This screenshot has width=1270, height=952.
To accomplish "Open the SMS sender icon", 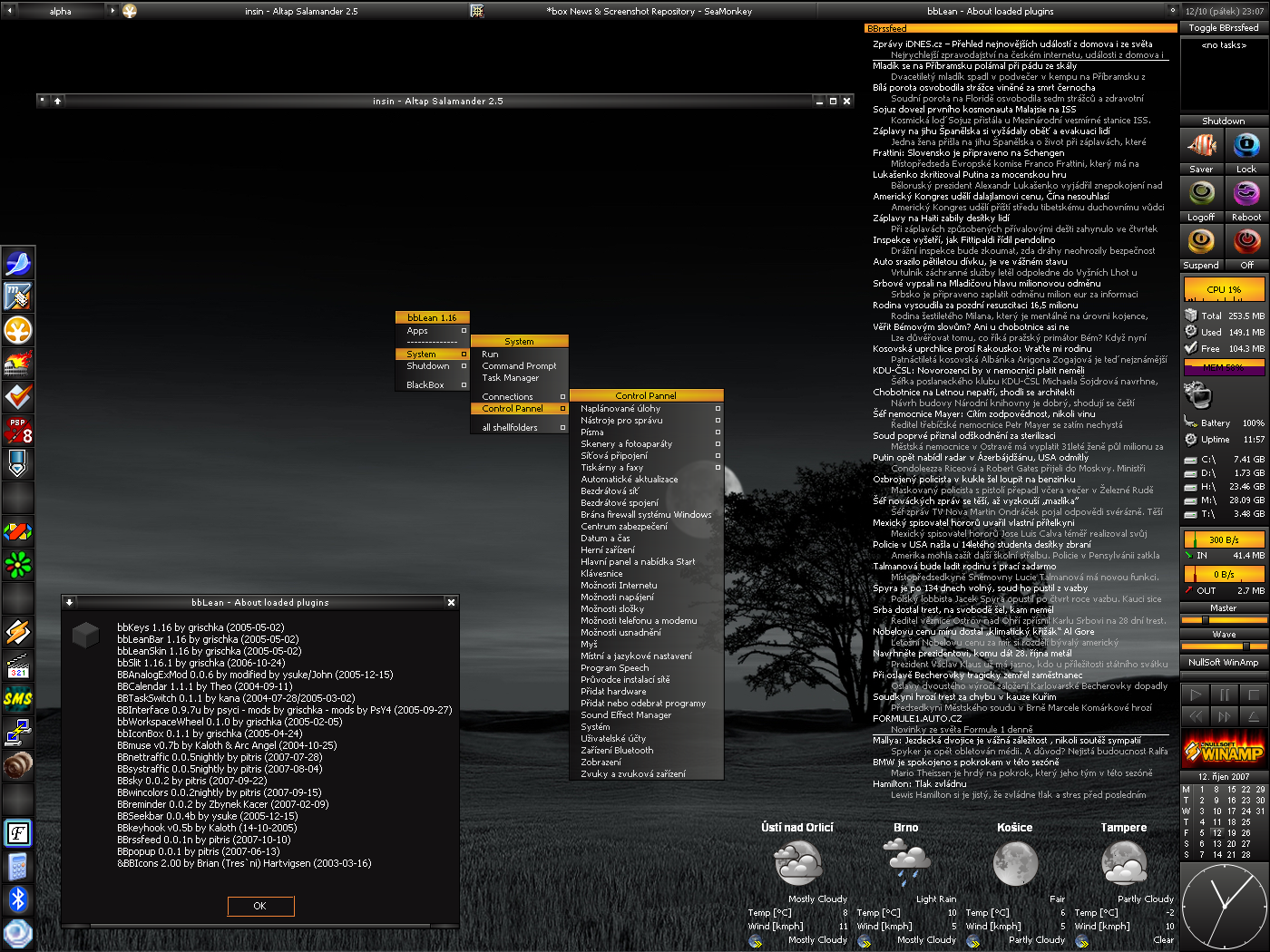I will click(18, 699).
